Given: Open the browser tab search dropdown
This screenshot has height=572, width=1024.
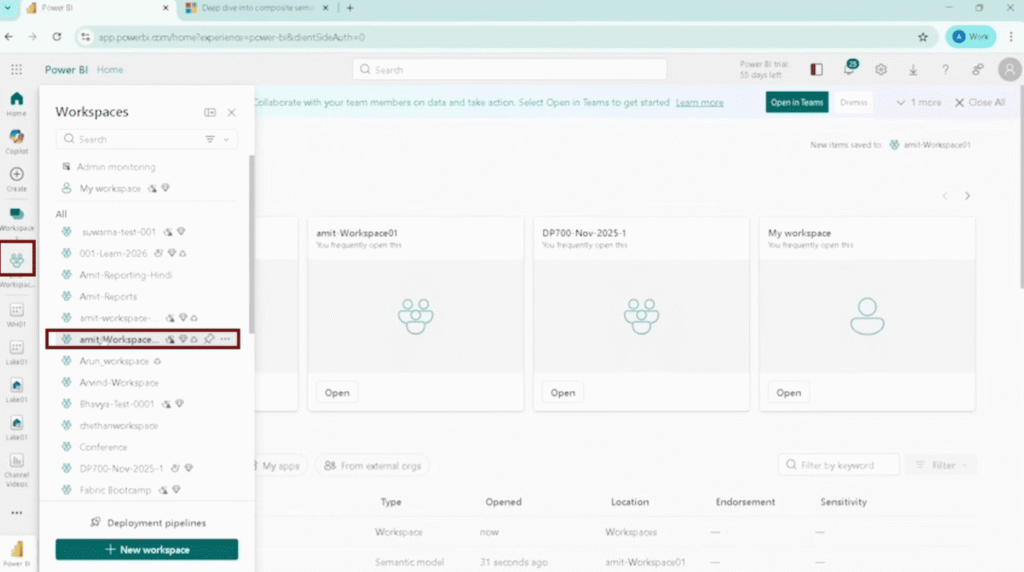Looking at the screenshot, I should click(8, 8).
